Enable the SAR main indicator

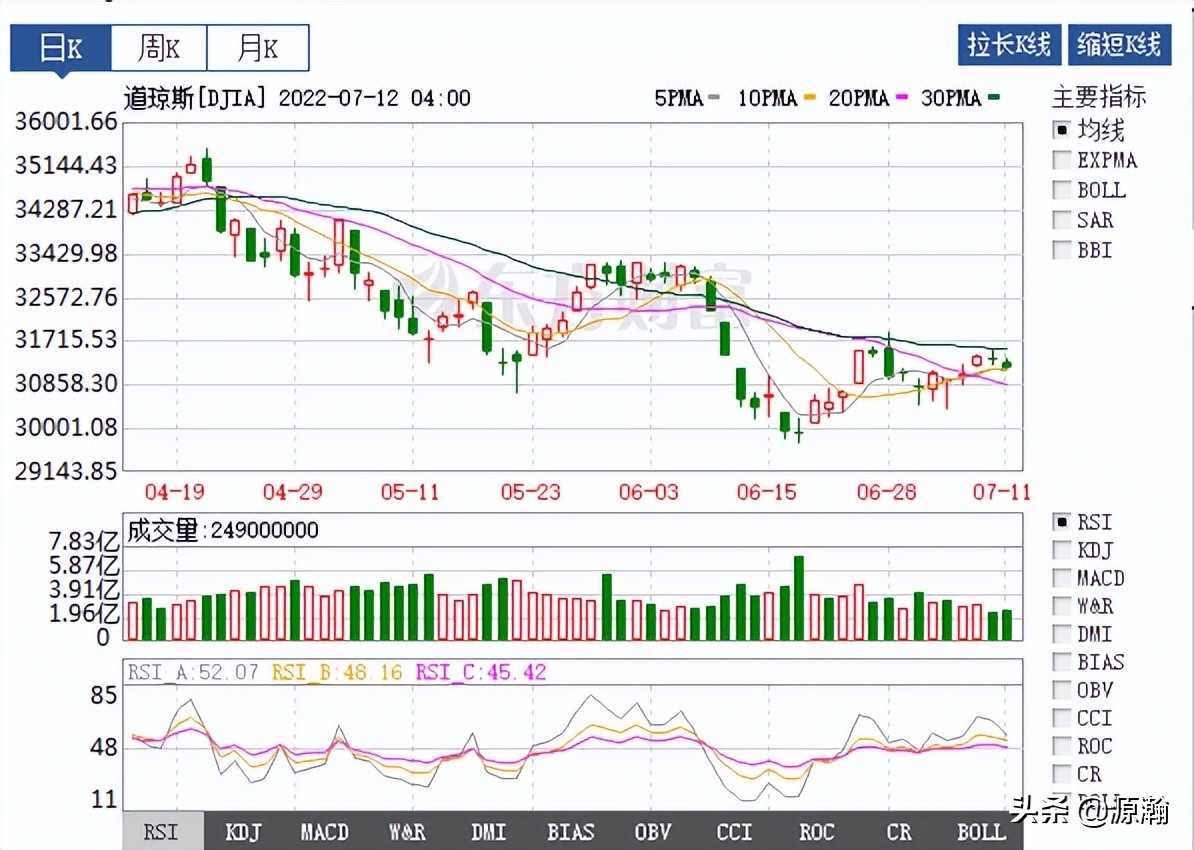coord(1062,220)
